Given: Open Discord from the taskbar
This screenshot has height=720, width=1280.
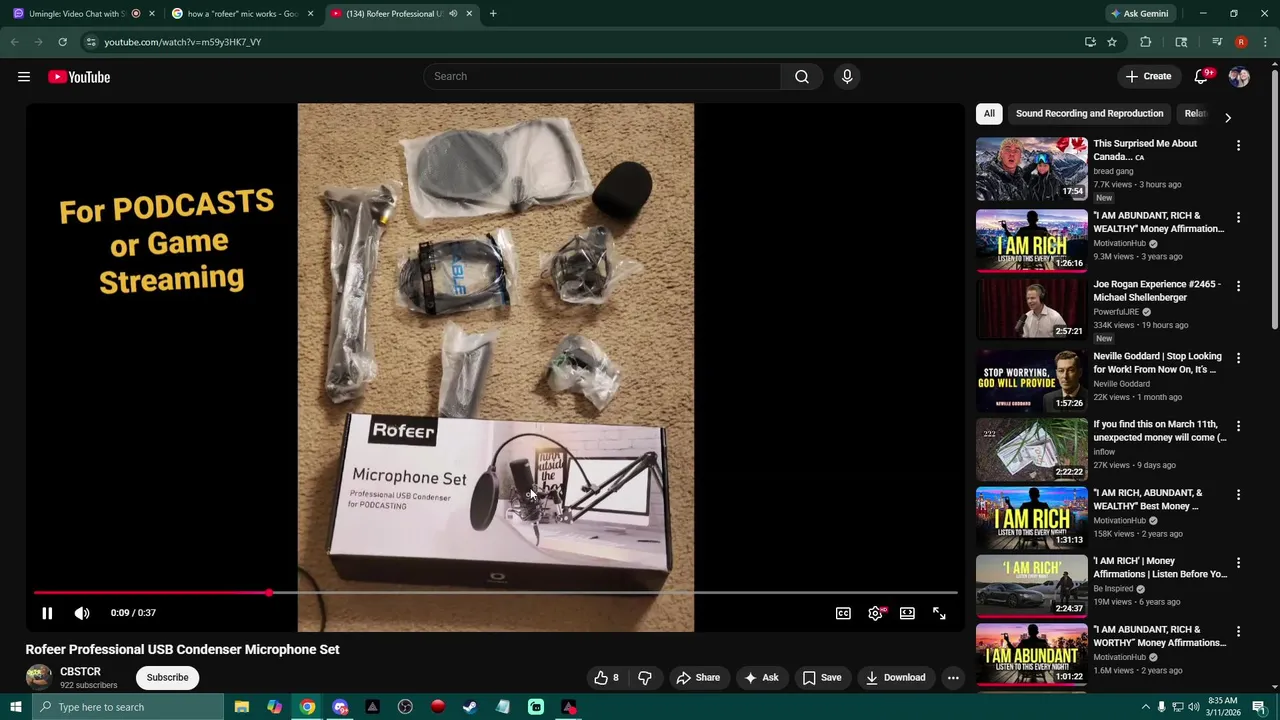Looking at the screenshot, I should click(x=340, y=707).
